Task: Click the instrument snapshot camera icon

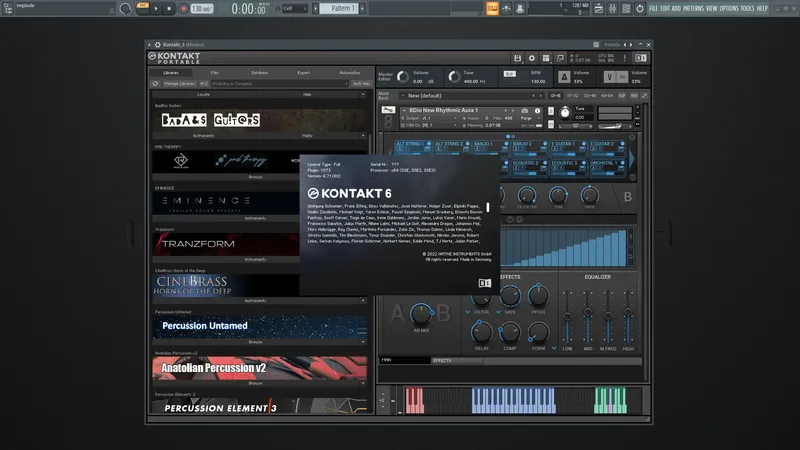Action: click(524, 110)
